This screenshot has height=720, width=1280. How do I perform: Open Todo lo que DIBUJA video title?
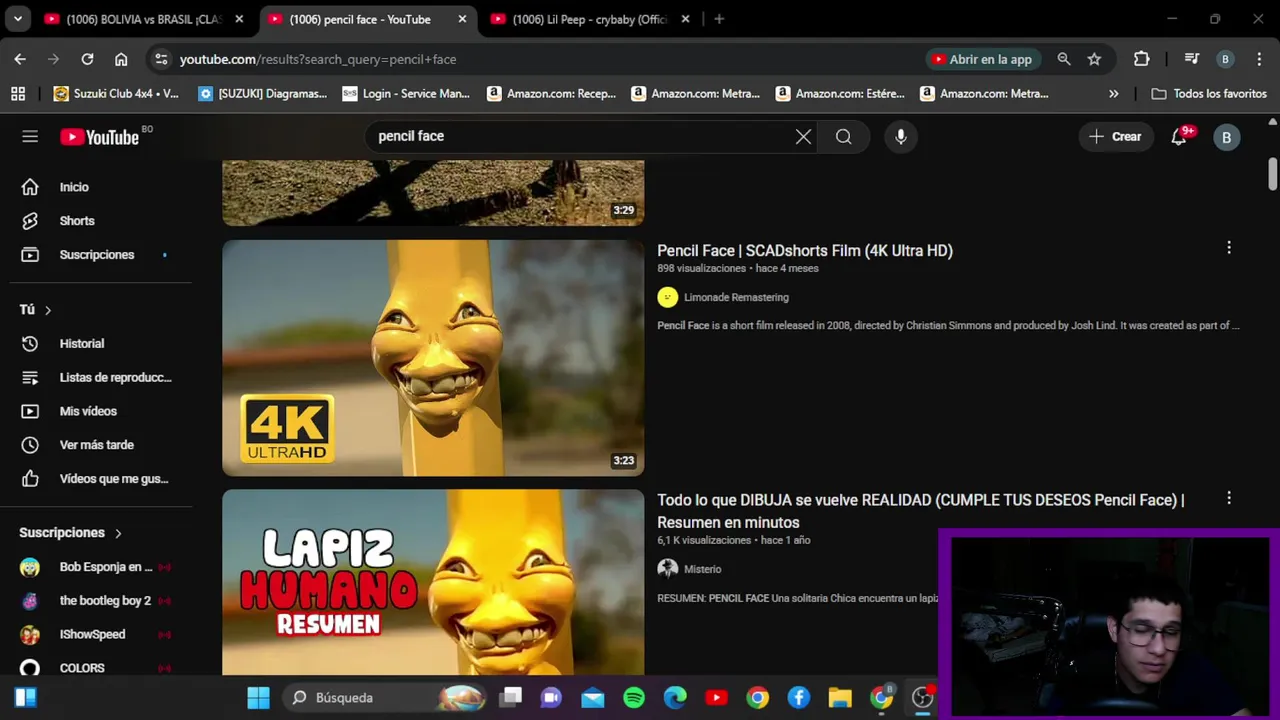click(x=920, y=511)
